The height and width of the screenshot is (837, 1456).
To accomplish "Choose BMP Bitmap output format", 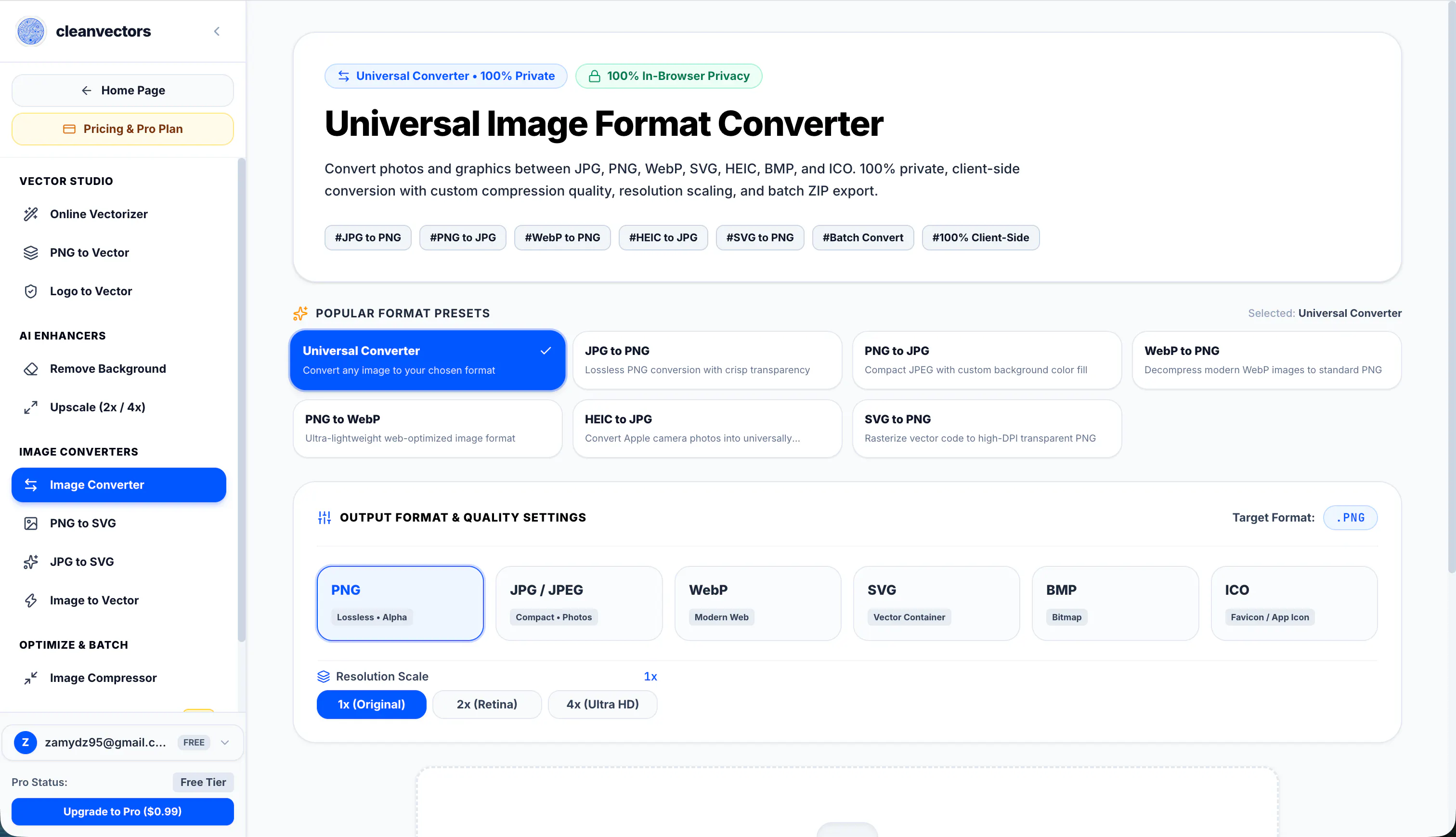I will (x=1115, y=603).
